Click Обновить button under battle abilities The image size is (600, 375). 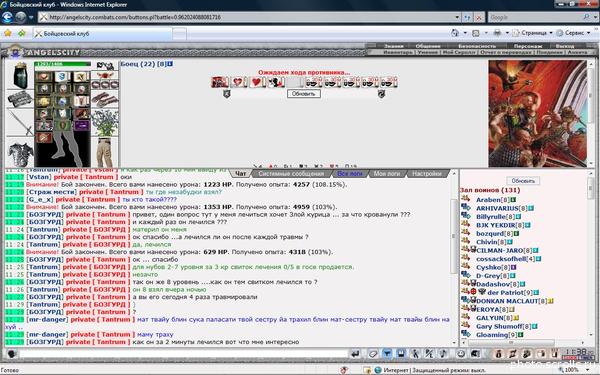pyautogui.click(x=303, y=94)
